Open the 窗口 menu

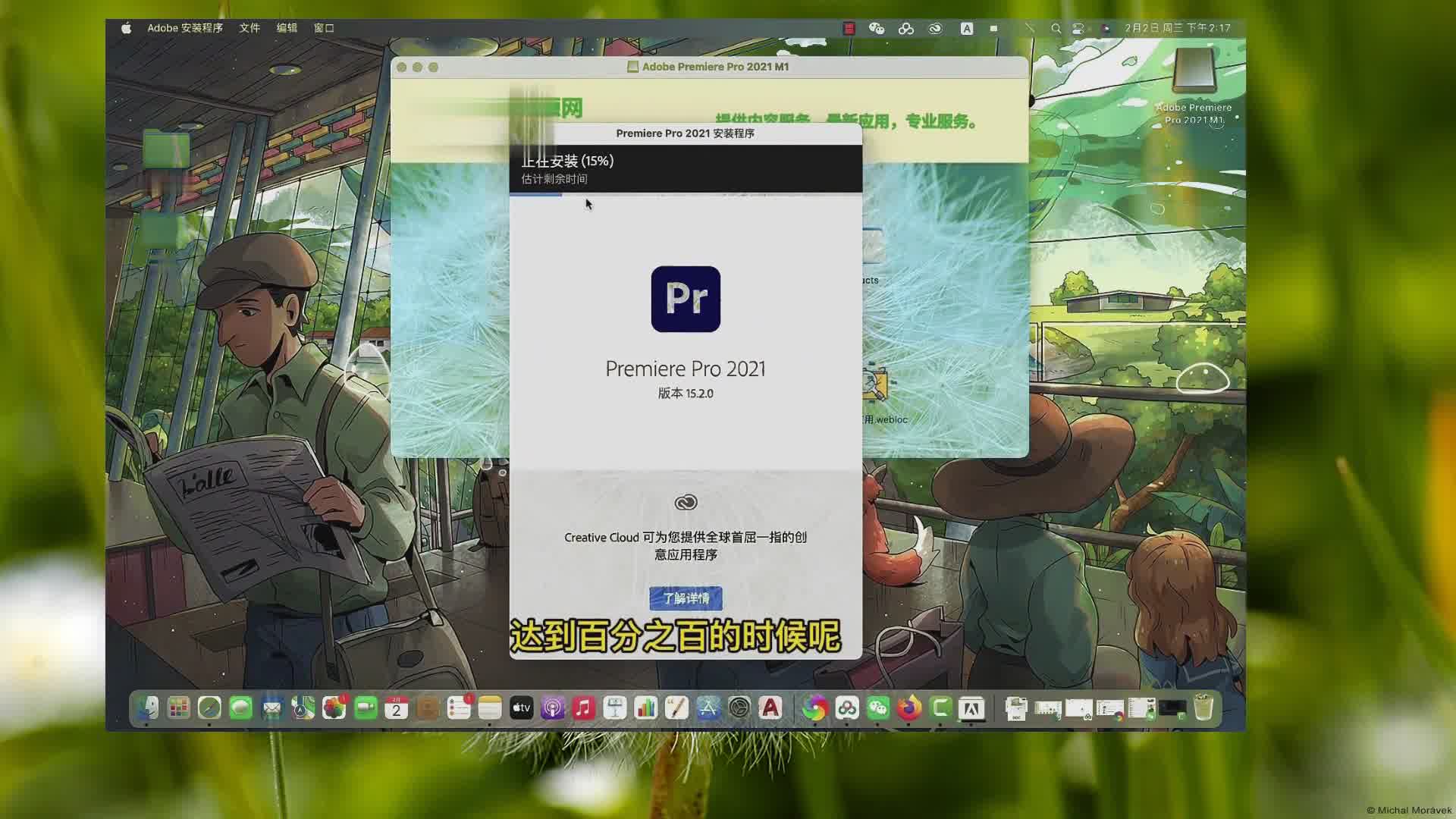[324, 28]
